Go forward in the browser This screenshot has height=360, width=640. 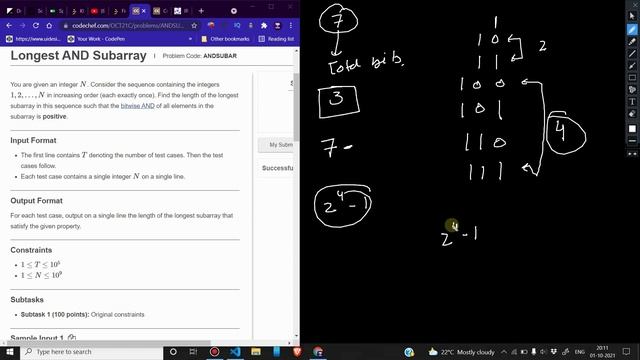22,25
